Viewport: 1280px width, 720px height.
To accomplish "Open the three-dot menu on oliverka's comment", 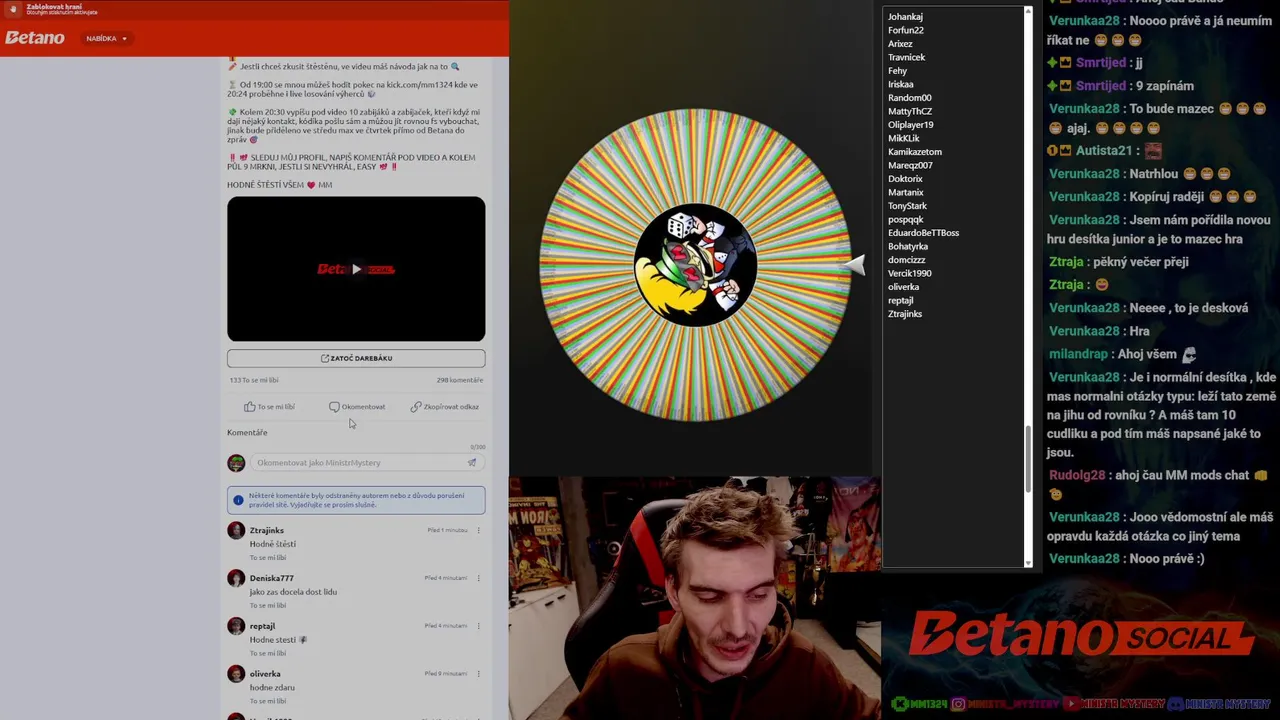I will [x=478, y=674].
